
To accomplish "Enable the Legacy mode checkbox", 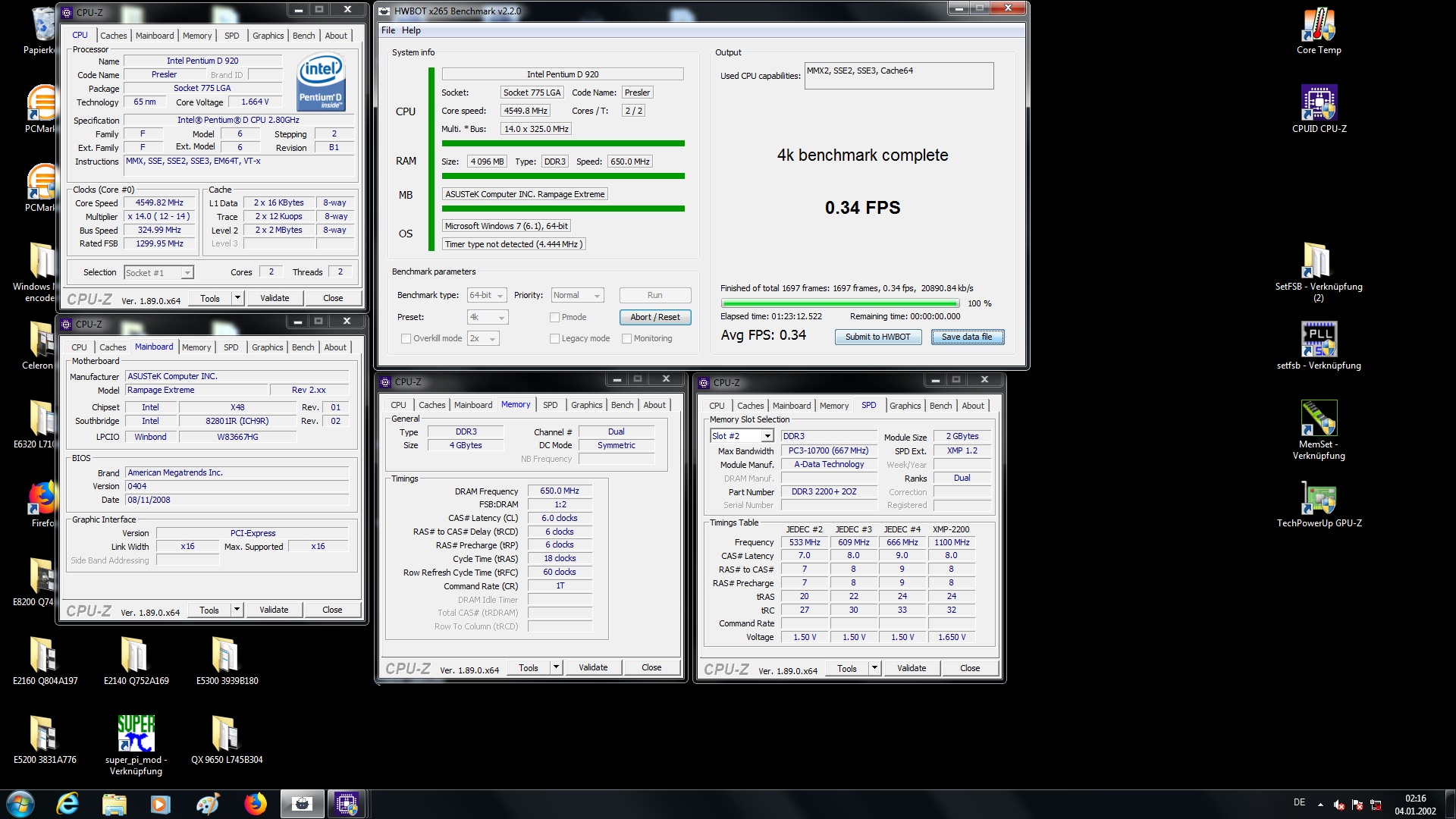I will tap(554, 339).
